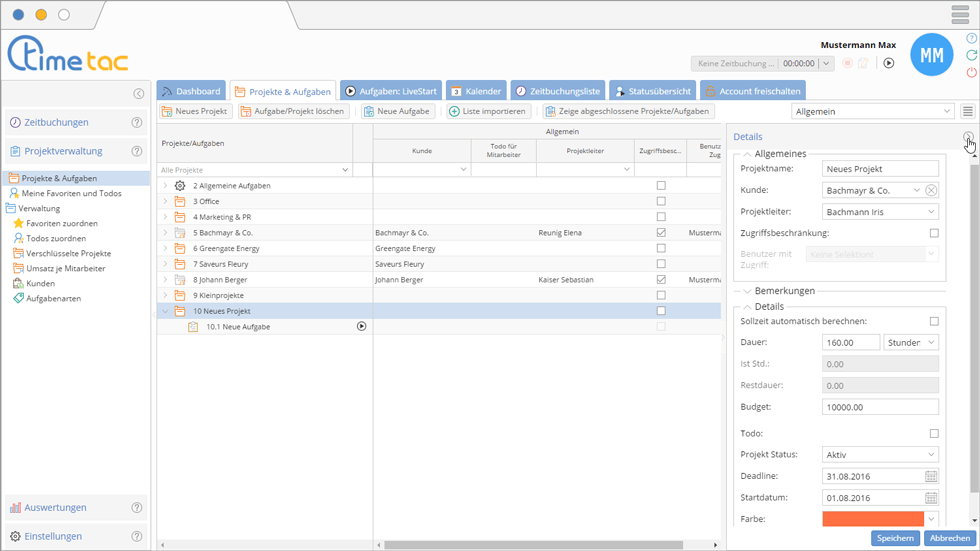This screenshot has height=551, width=980.
Task: Switch to the Kalender tab
Action: (475, 91)
